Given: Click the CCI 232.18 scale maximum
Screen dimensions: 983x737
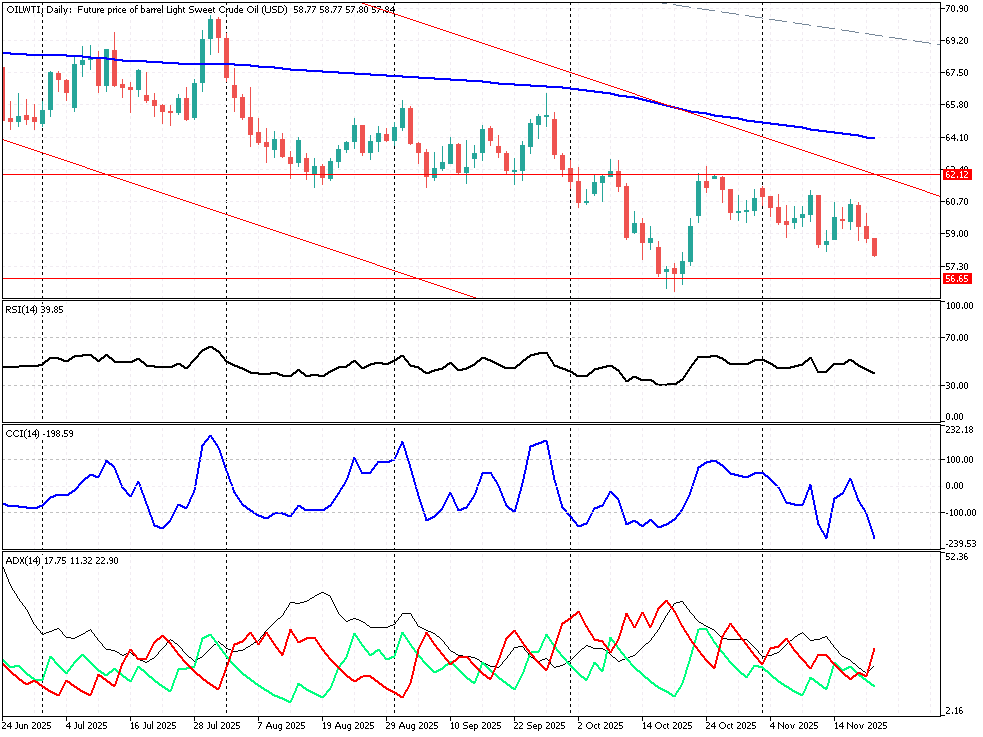Looking at the screenshot, I should [x=959, y=430].
